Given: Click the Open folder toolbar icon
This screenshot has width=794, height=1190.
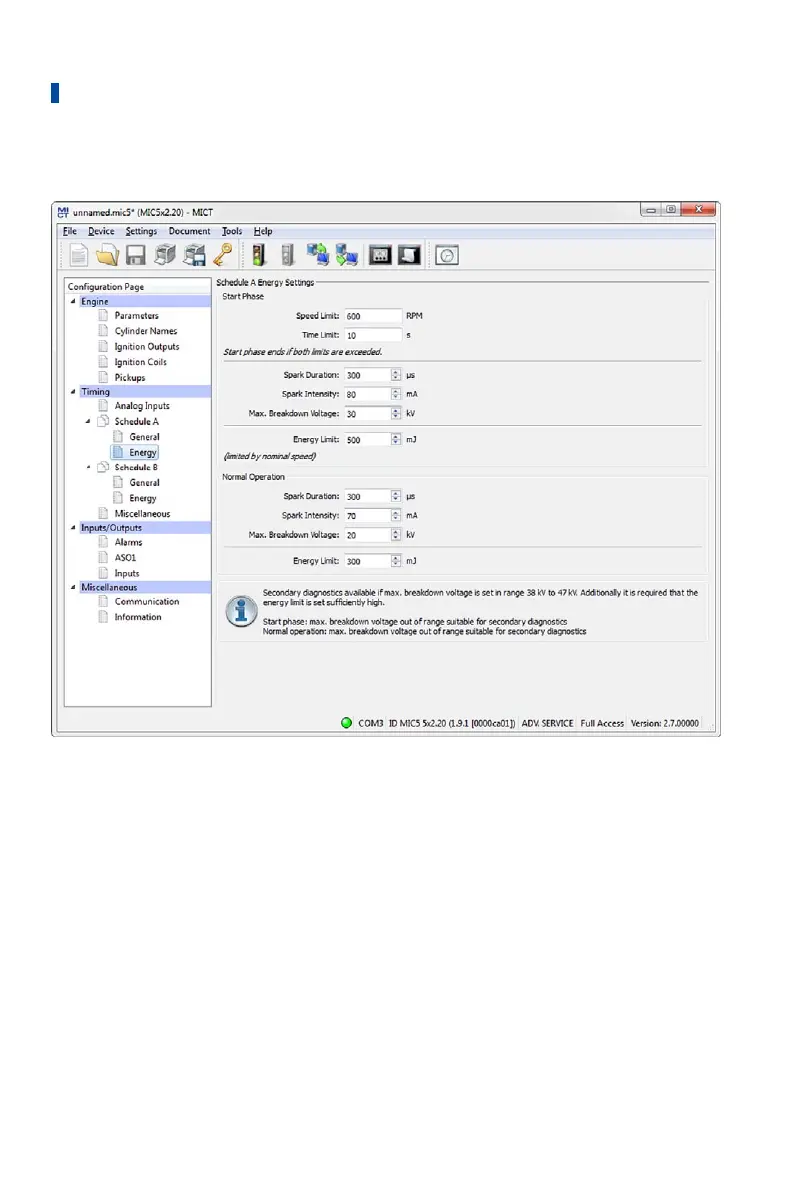Looking at the screenshot, I should click(107, 255).
